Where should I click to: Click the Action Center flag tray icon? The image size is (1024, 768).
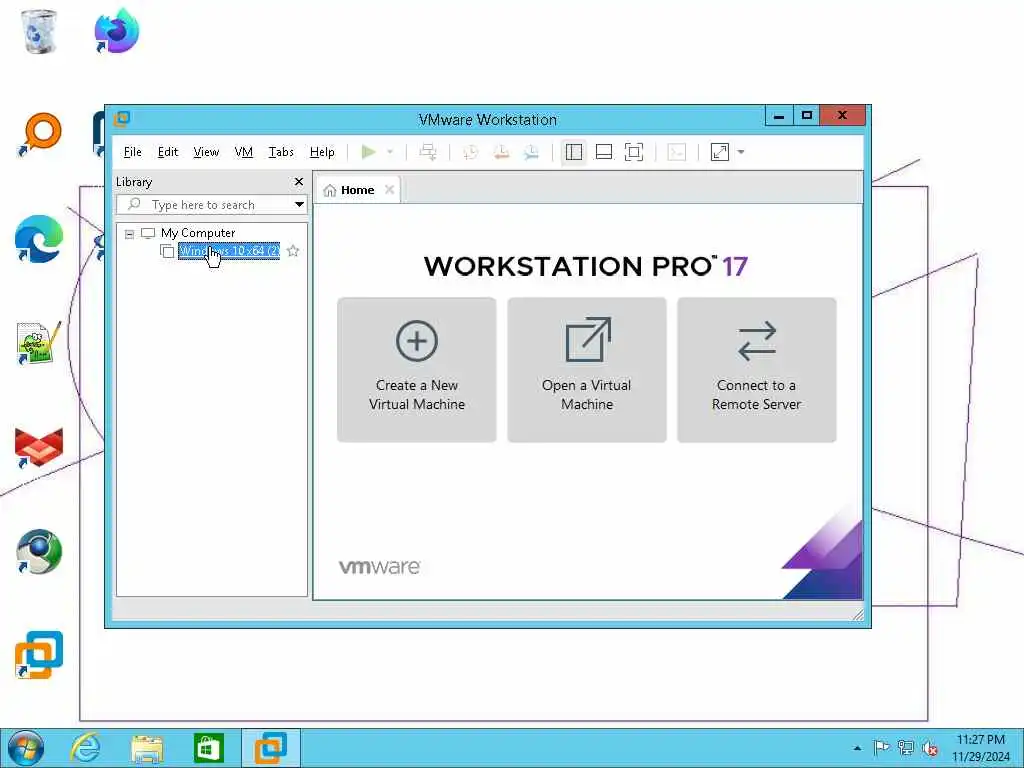pos(881,748)
